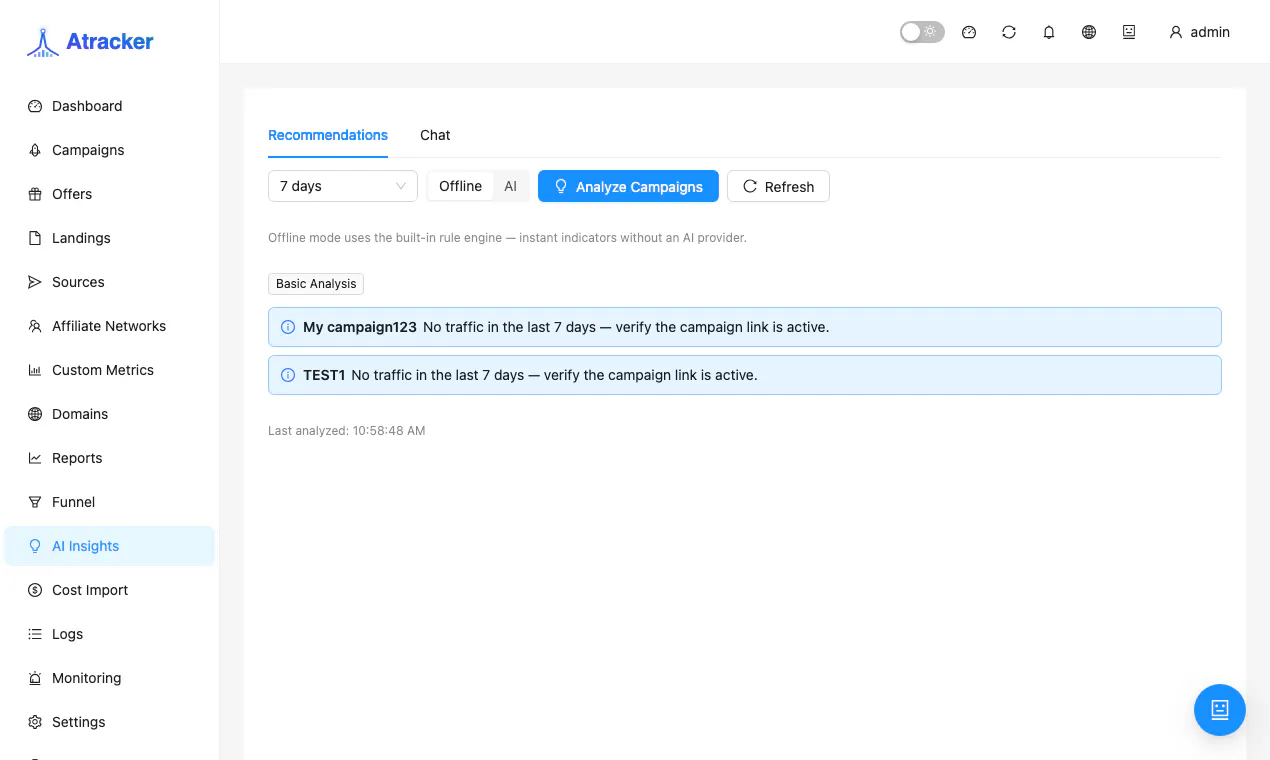Click the Affiliate Networks people icon
Image resolution: width=1270 pixels, height=760 pixels.
pos(35,326)
